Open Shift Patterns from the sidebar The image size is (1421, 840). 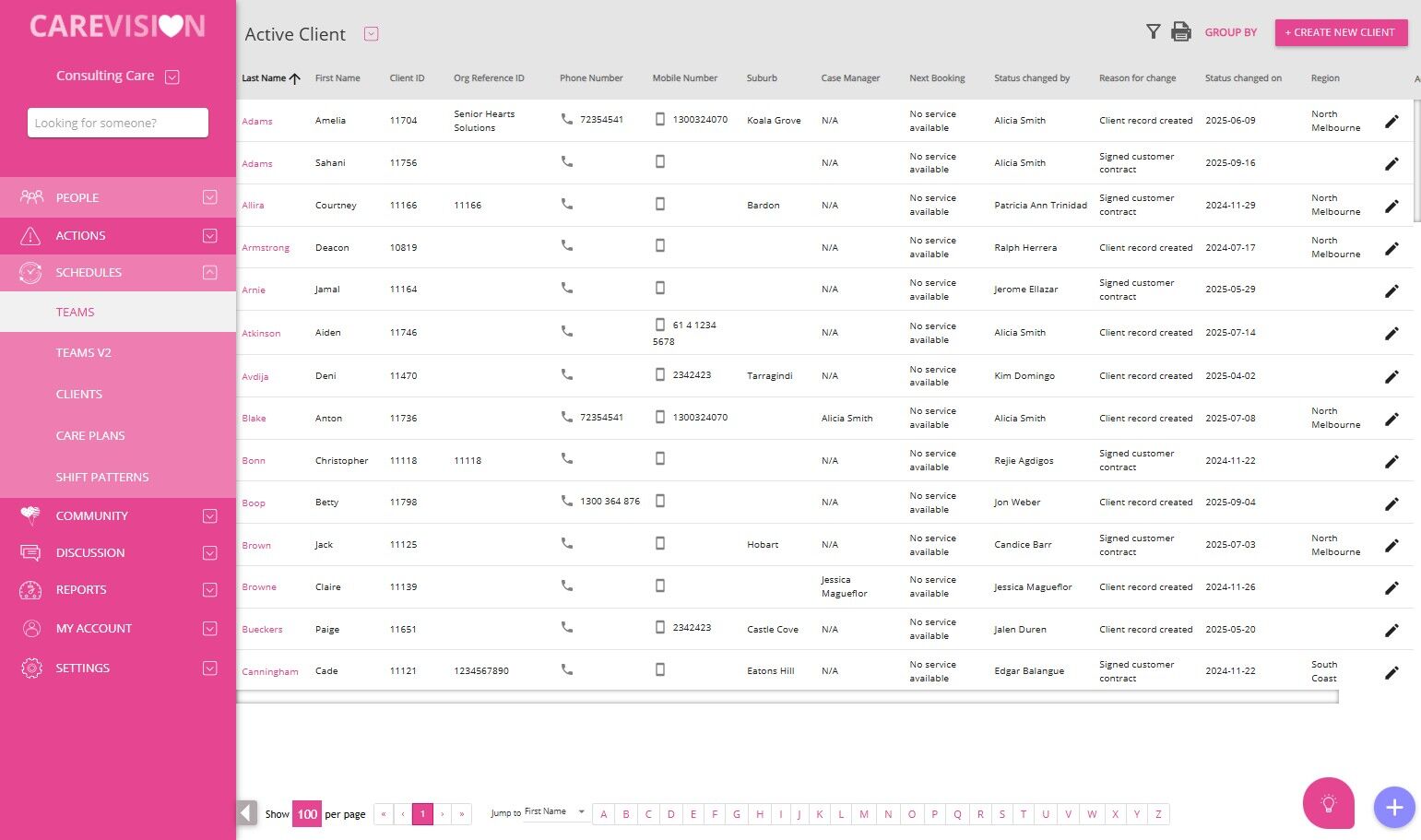[x=101, y=478]
